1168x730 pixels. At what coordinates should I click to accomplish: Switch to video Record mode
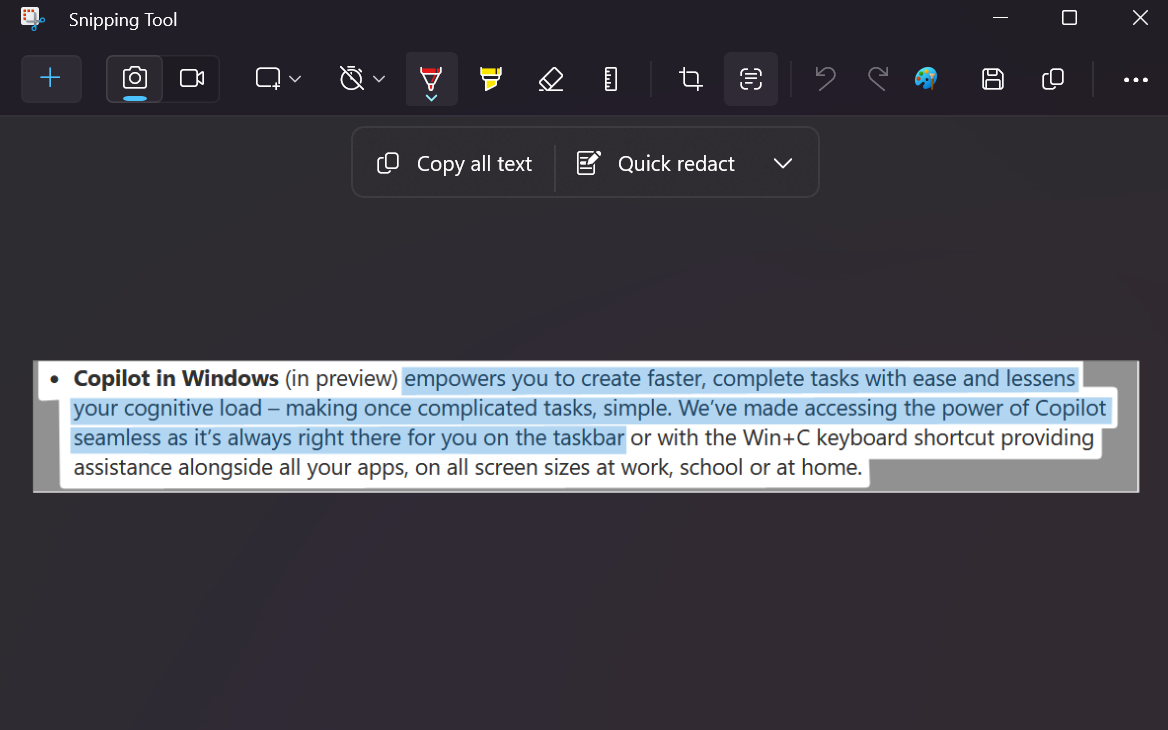pos(191,78)
